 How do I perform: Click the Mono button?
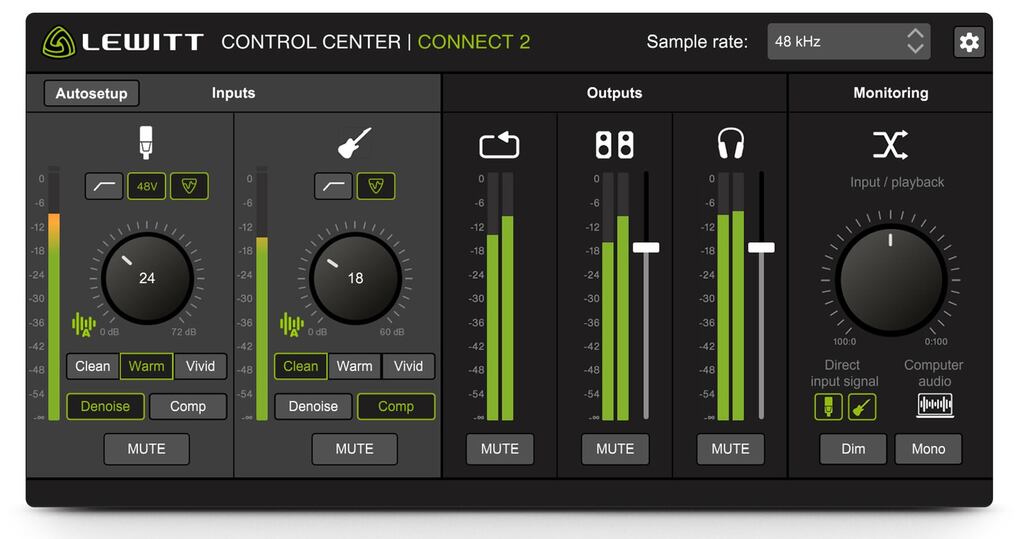(x=928, y=449)
